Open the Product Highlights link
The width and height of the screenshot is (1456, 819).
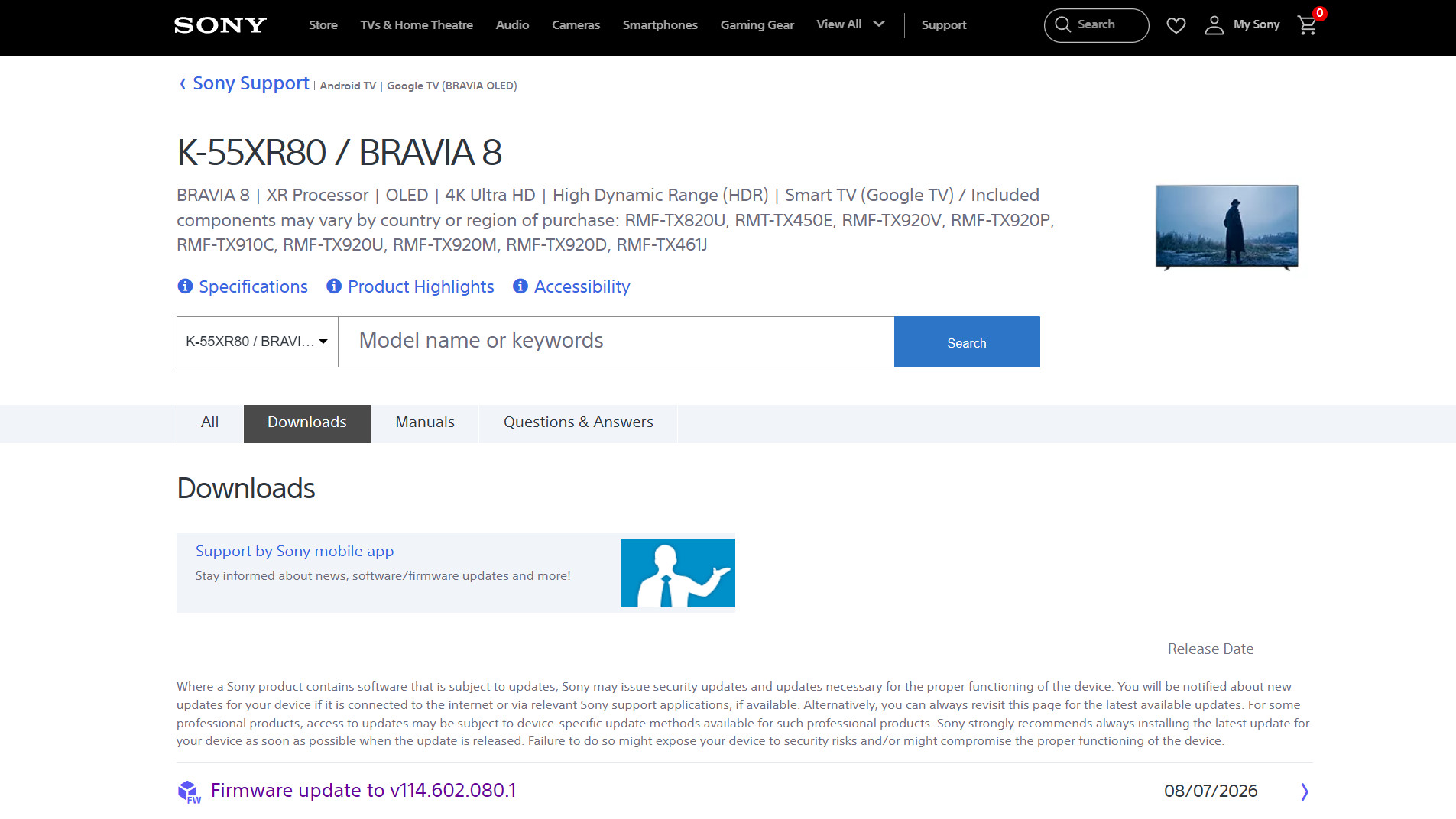coord(420,286)
